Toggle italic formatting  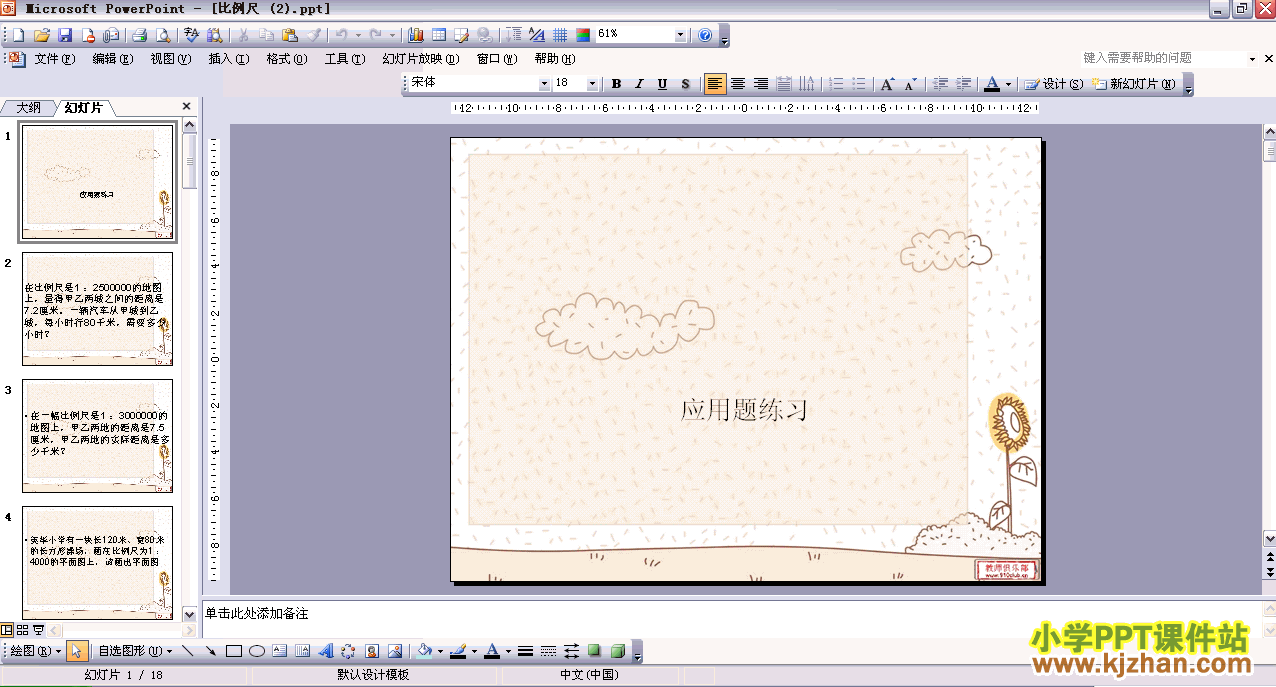coord(639,84)
